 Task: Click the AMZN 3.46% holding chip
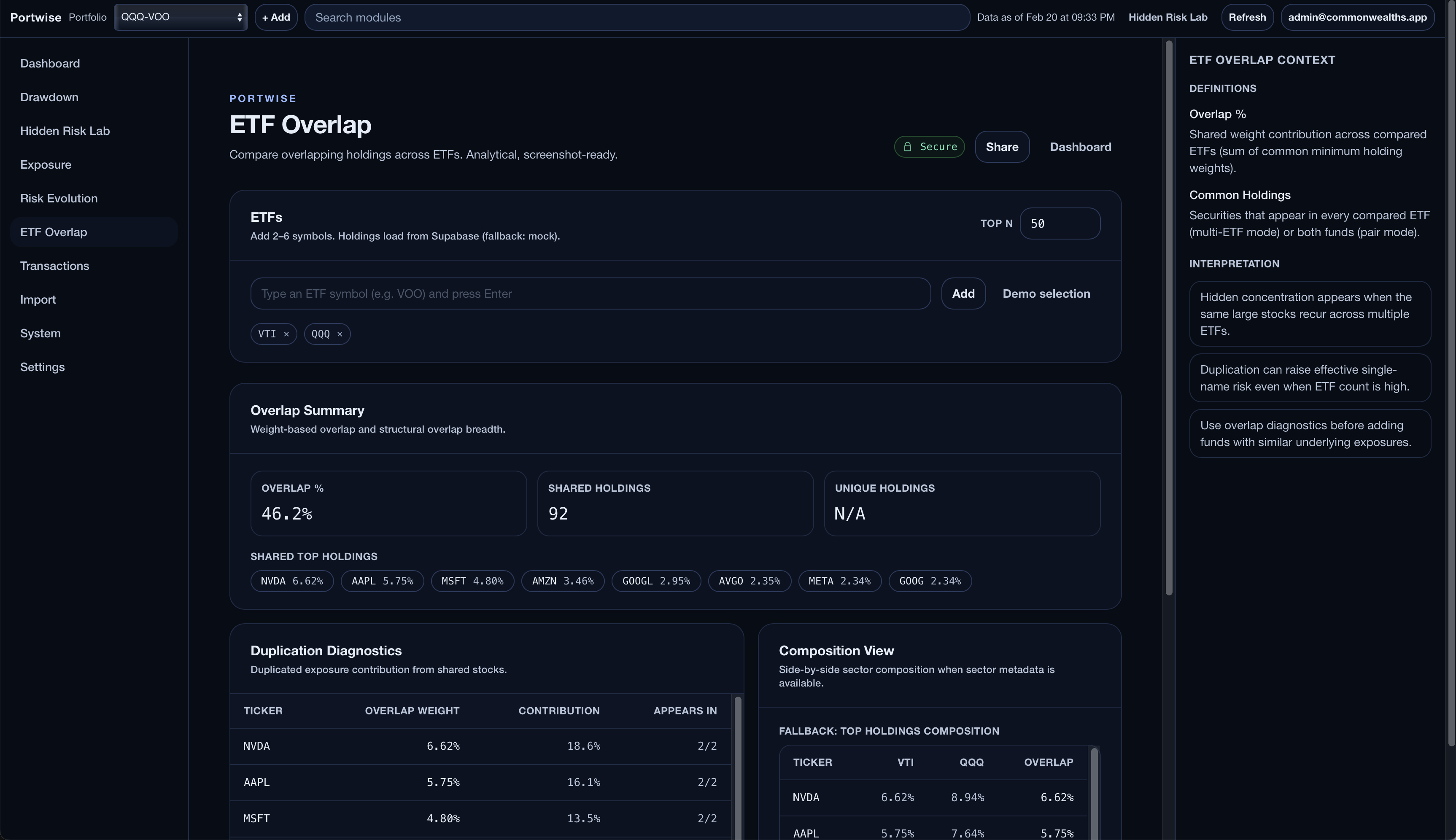[562, 581]
